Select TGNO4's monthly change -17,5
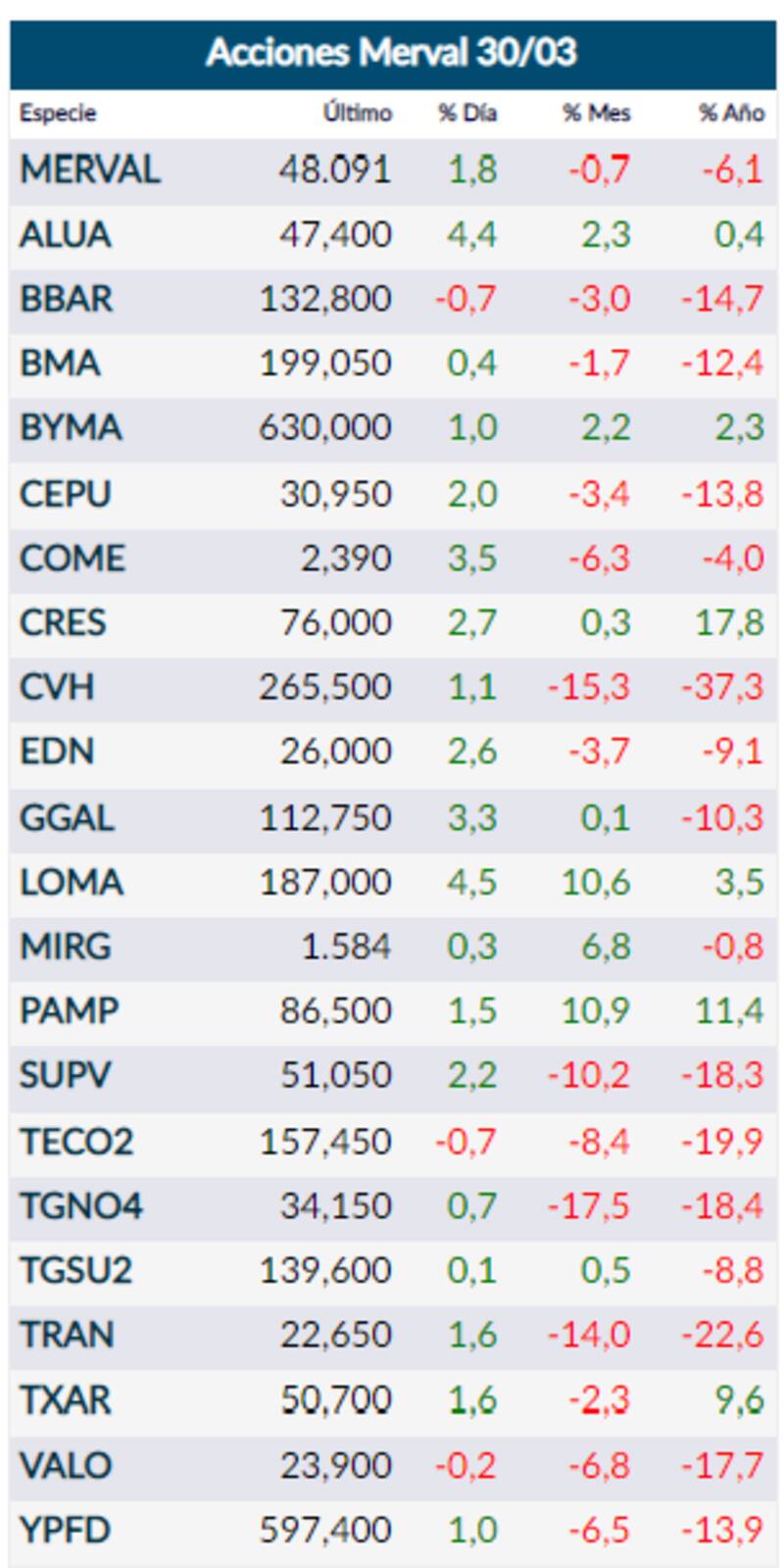The width and height of the screenshot is (784, 1568). pos(588,1205)
